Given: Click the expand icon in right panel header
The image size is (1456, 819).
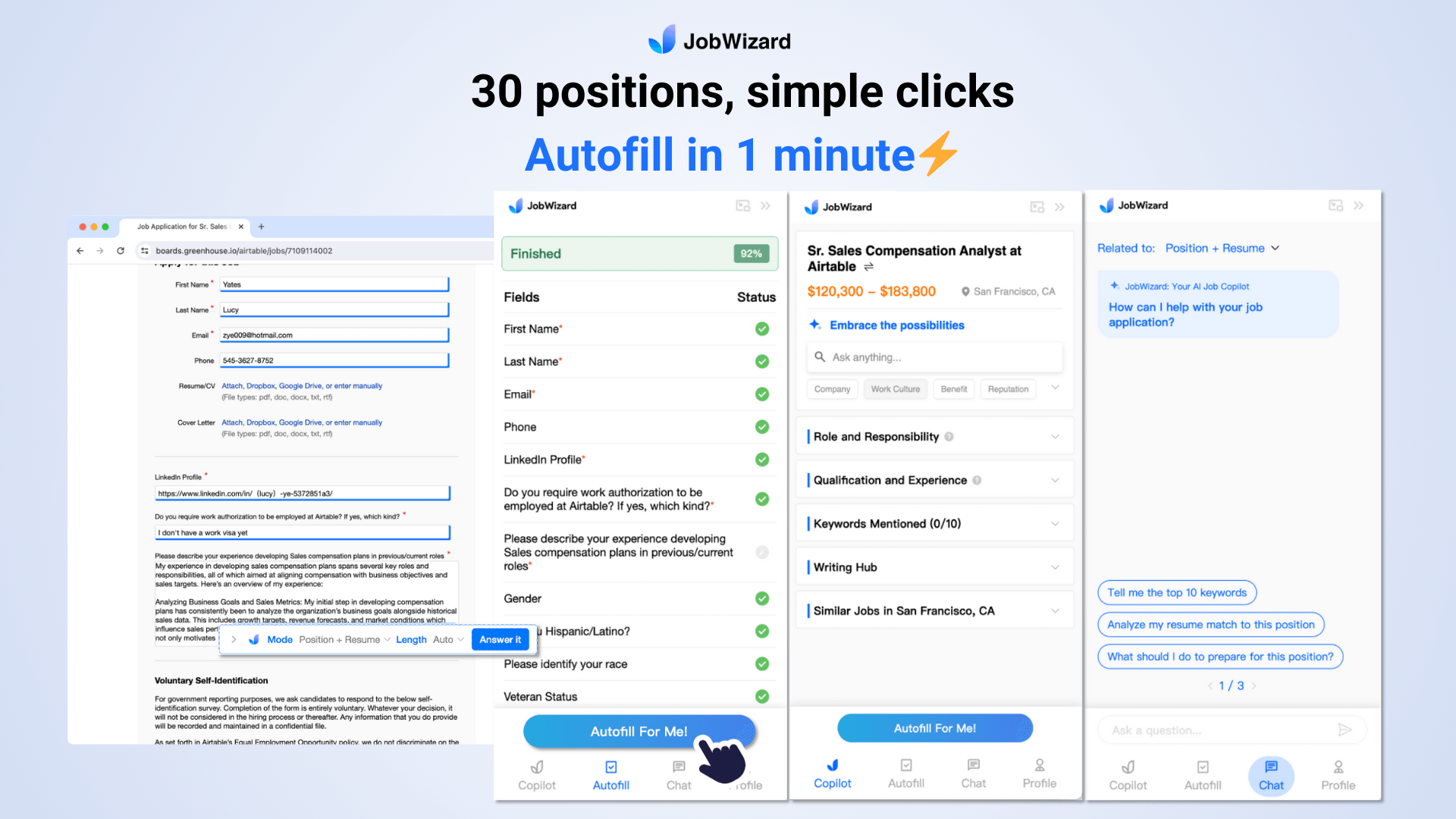Looking at the screenshot, I should tap(1336, 206).
